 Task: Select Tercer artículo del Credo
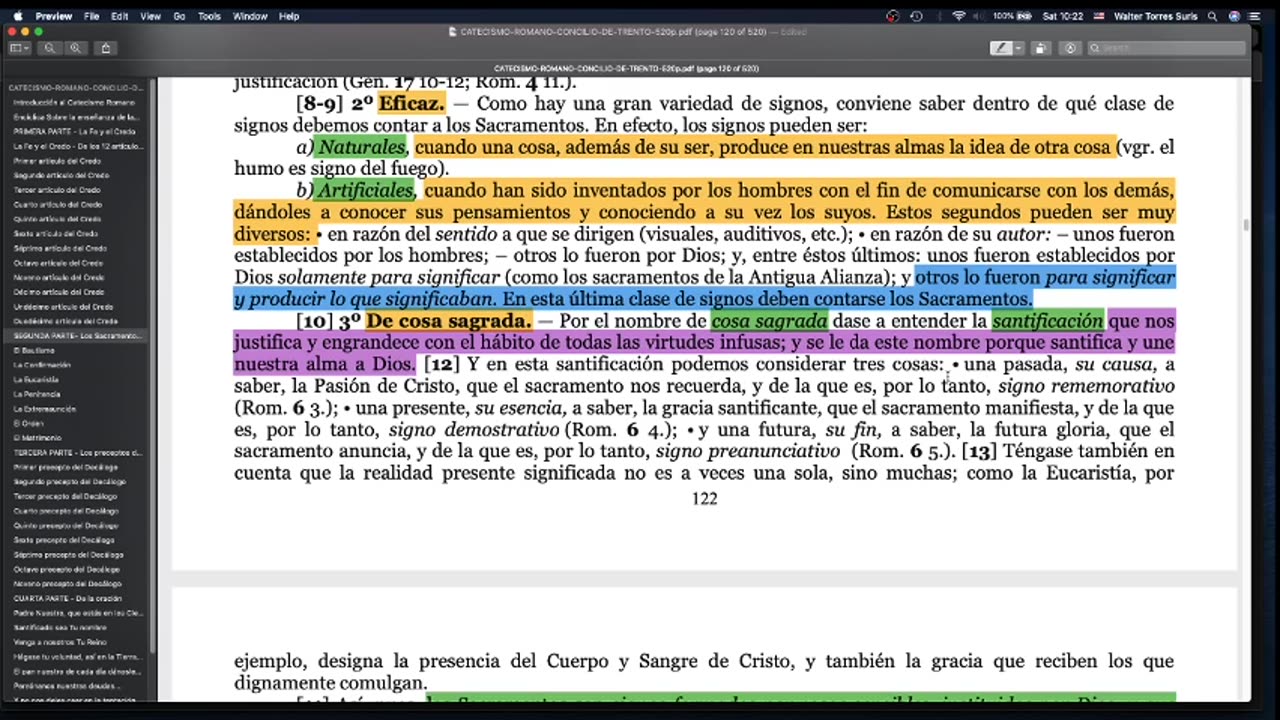pyautogui.click(x=57, y=190)
